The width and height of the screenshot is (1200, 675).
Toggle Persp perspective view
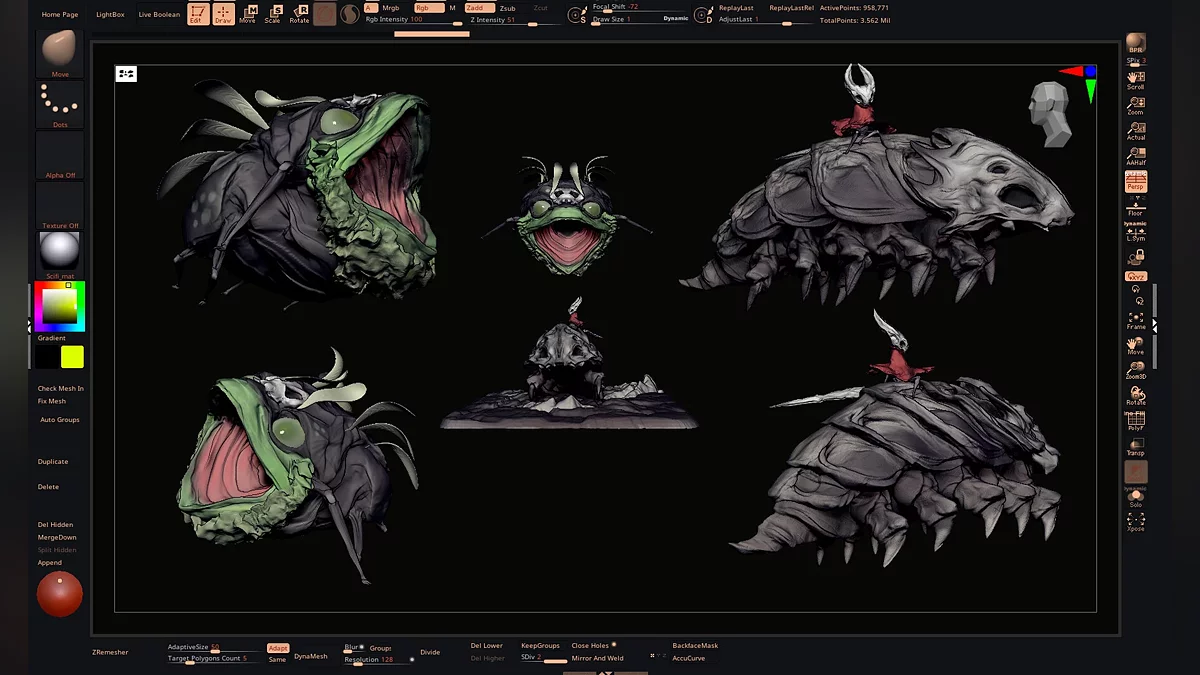[1135, 181]
